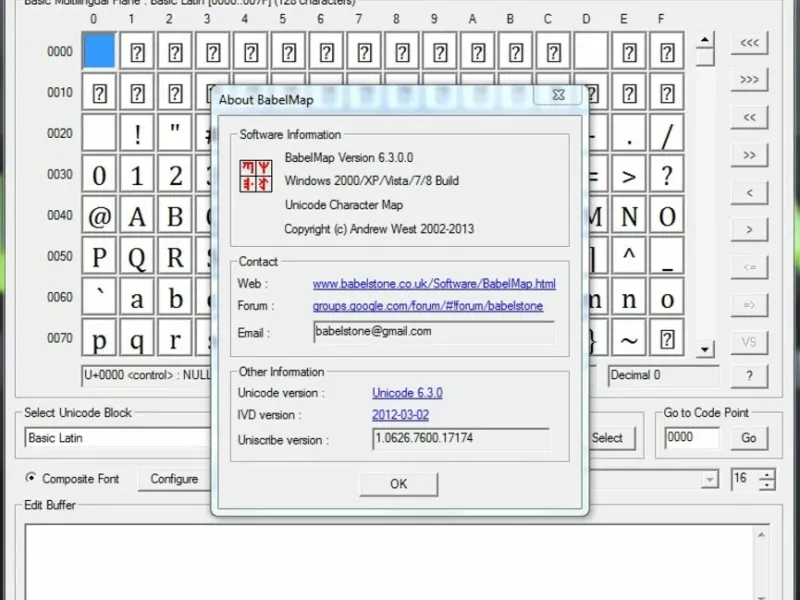Open the IVD version 2012-03-02 link

pyautogui.click(x=400, y=415)
